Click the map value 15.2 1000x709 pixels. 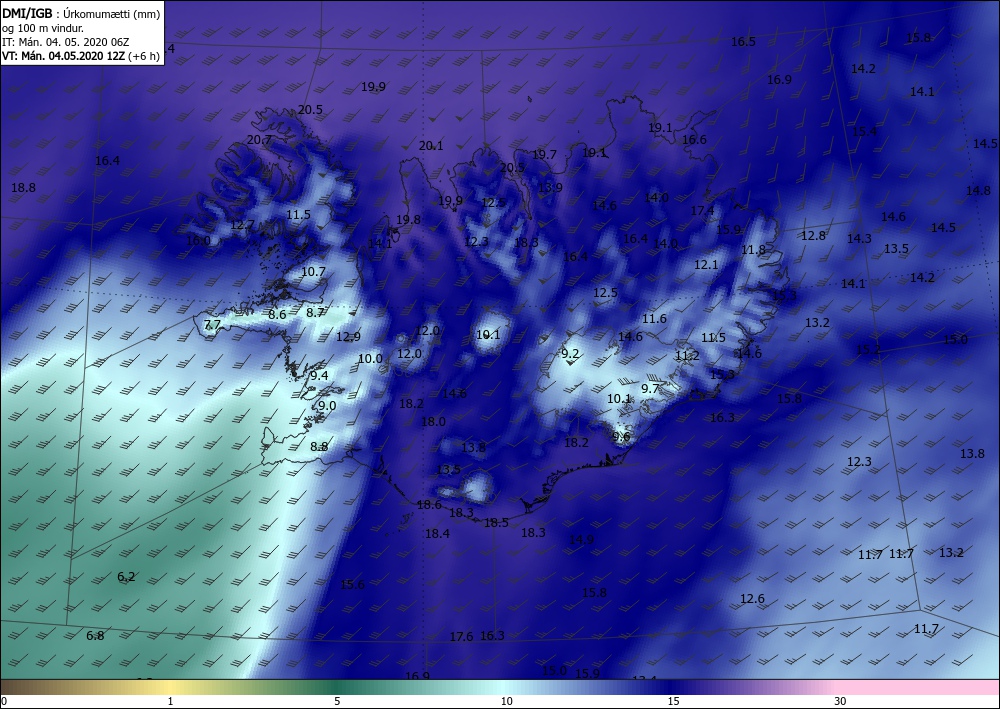868,349
